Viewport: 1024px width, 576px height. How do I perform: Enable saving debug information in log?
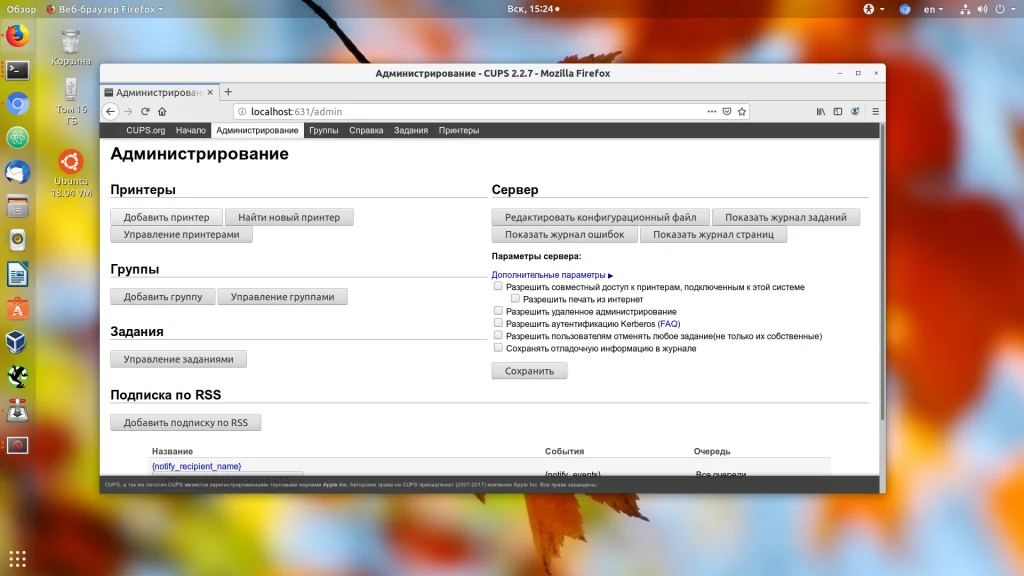(x=498, y=347)
